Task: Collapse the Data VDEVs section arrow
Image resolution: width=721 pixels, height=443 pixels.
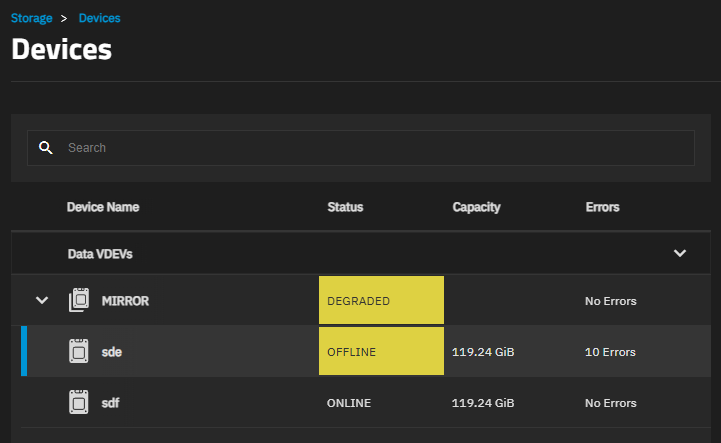Action: [680, 253]
